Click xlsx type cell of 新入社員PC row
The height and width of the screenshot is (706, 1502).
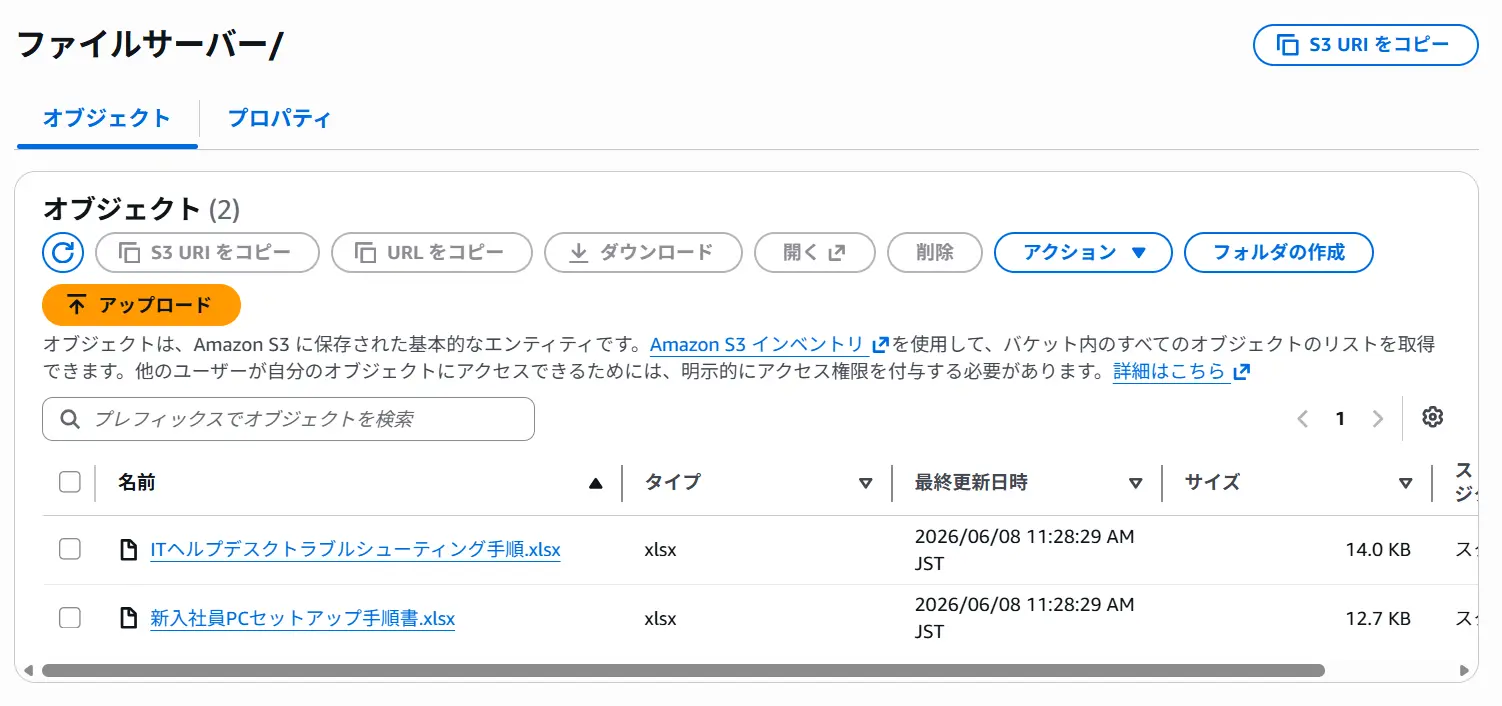point(661,618)
